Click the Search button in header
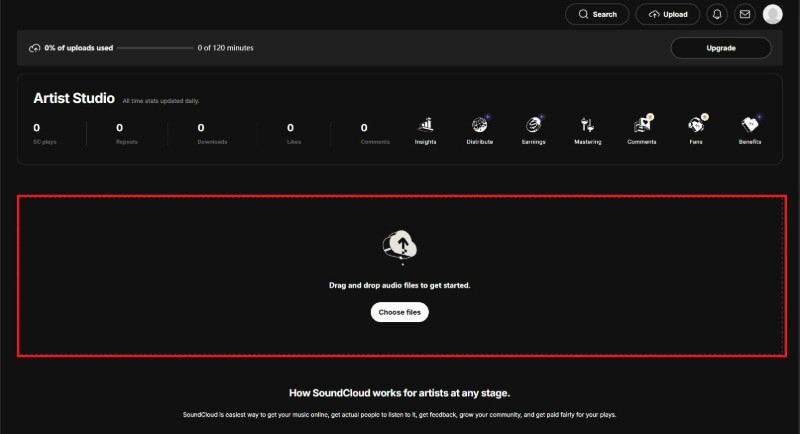 [597, 14]
